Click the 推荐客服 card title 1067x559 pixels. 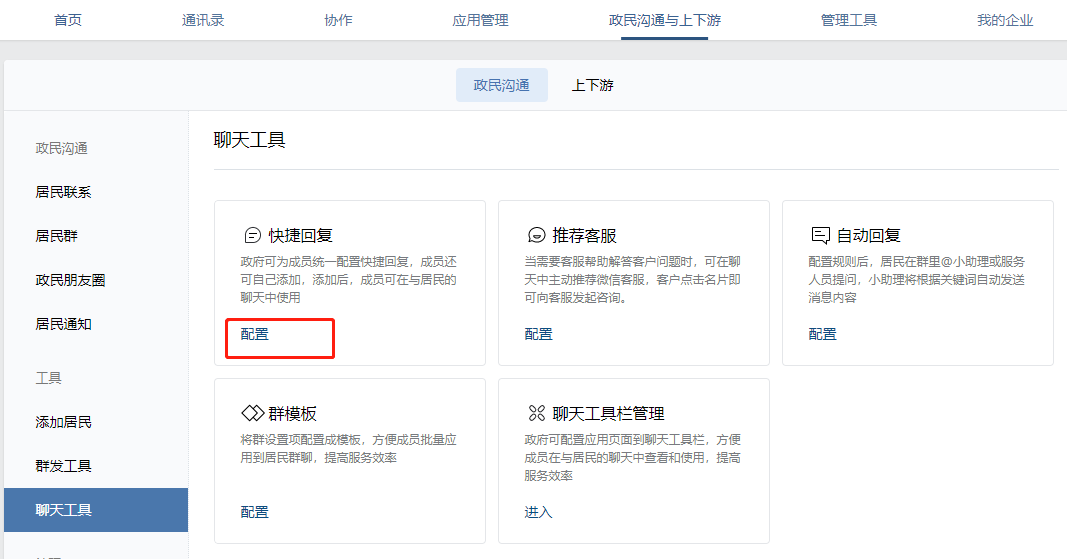(x=585, y=236)
